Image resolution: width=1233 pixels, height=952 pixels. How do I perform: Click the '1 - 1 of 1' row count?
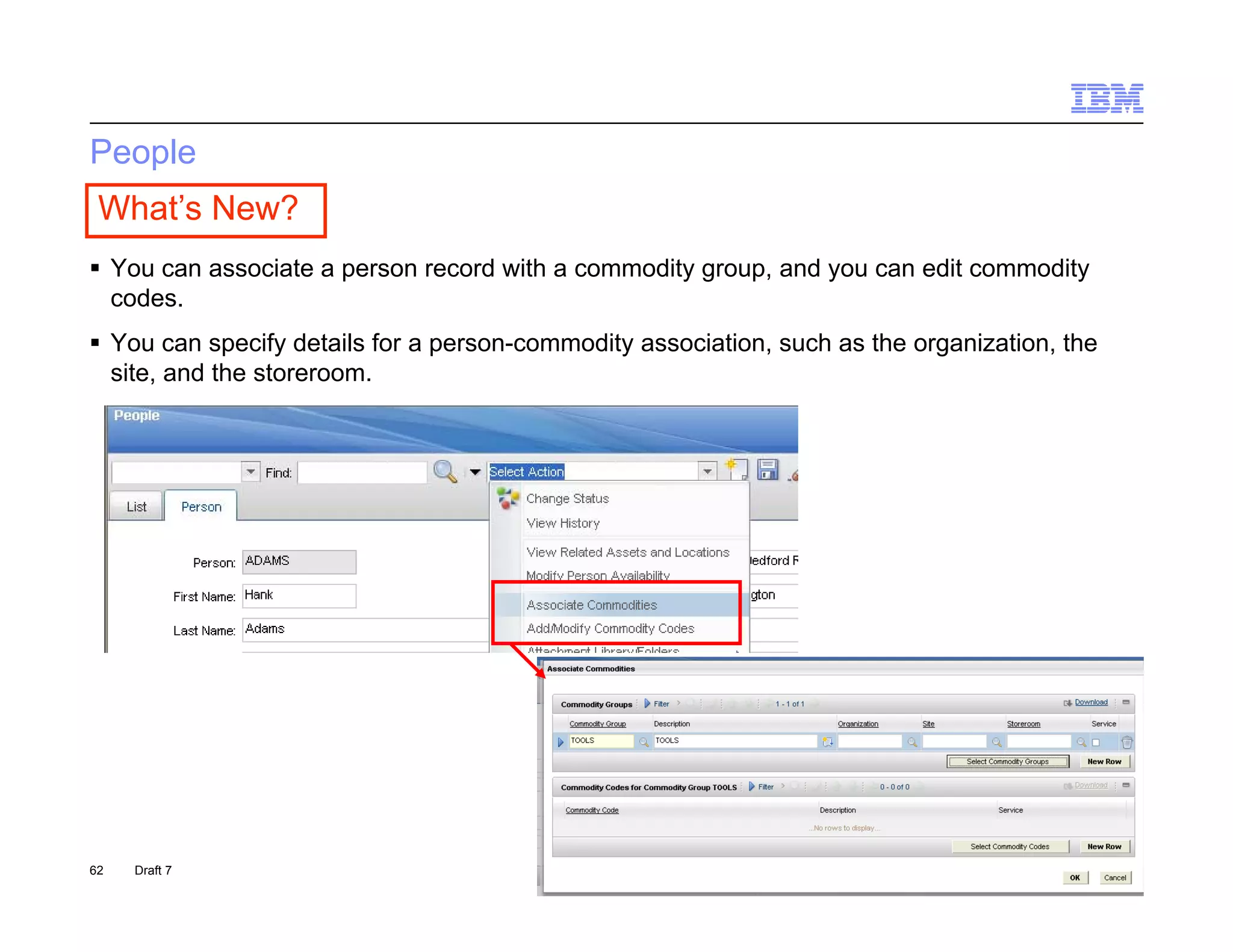(x=789, y=704)
